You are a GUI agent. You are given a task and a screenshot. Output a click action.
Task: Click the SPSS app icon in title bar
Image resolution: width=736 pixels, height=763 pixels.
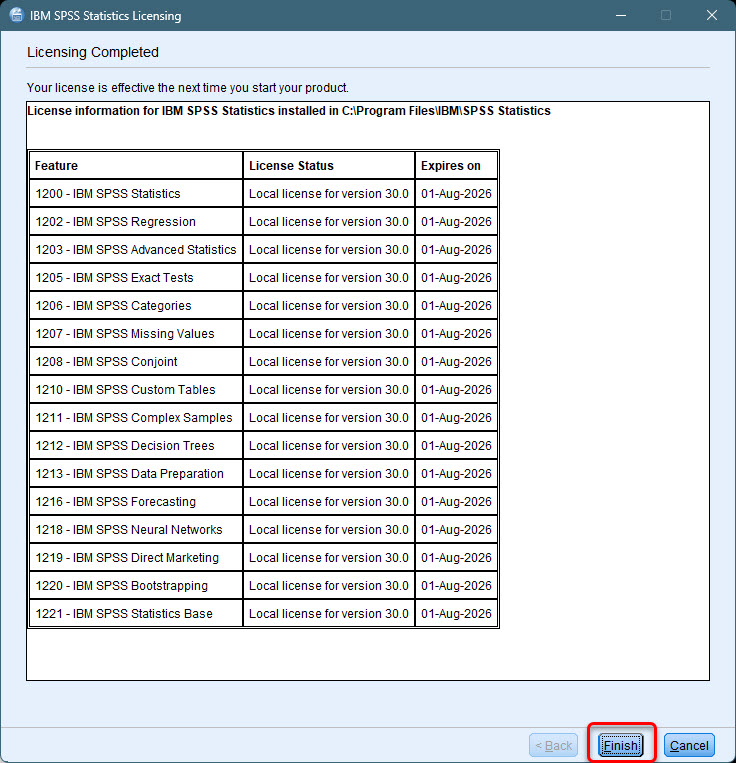pos(16,15)
